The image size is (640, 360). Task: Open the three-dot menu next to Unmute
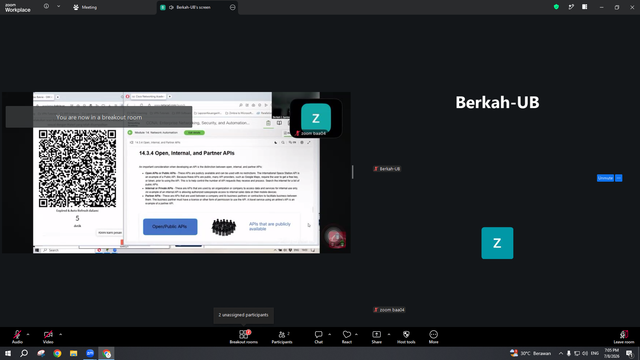pyautogui.click(x=619, y=178)
